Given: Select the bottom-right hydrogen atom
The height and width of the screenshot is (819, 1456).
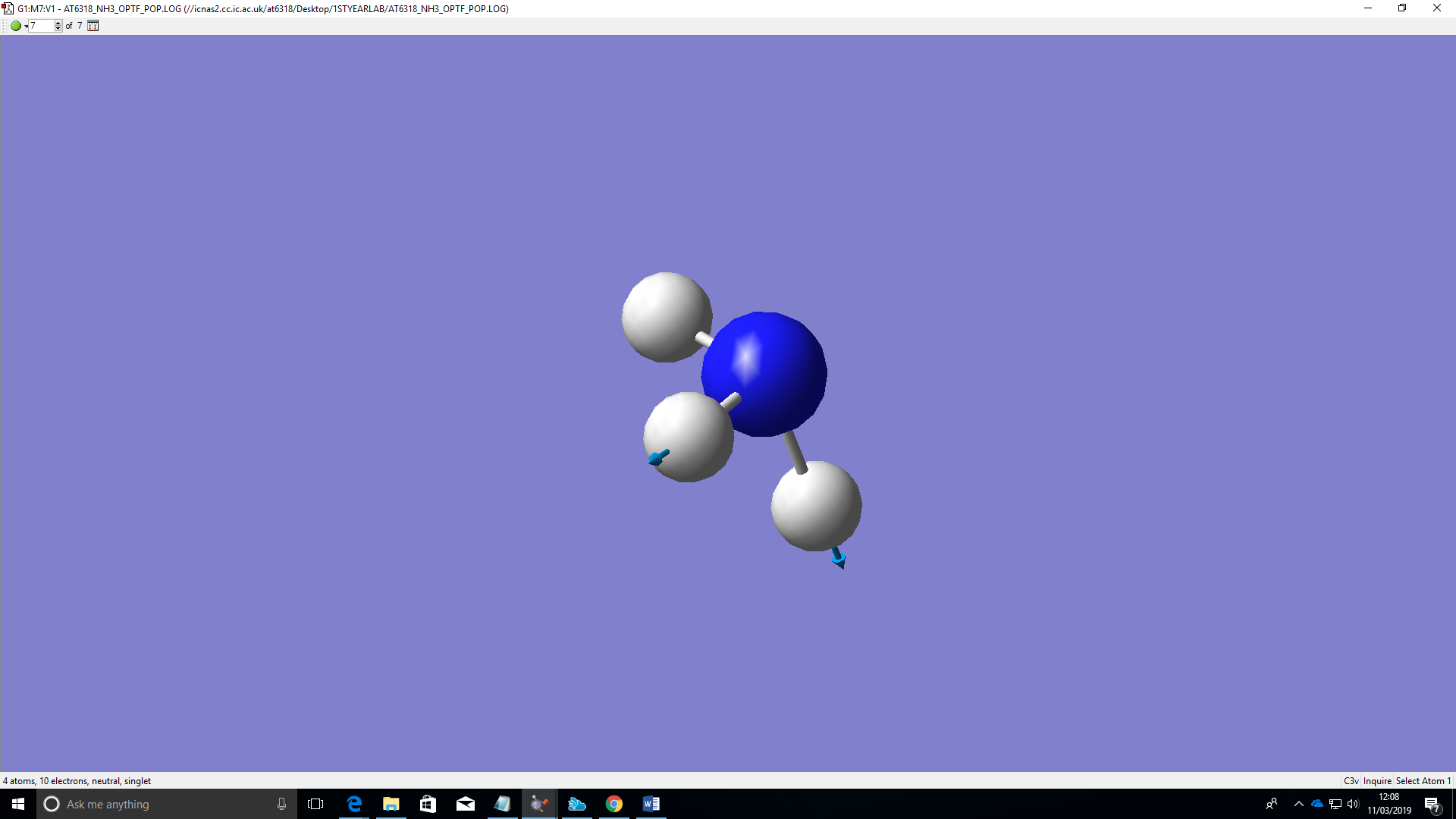Looking at the screenshot, I should tap(817, 507).
